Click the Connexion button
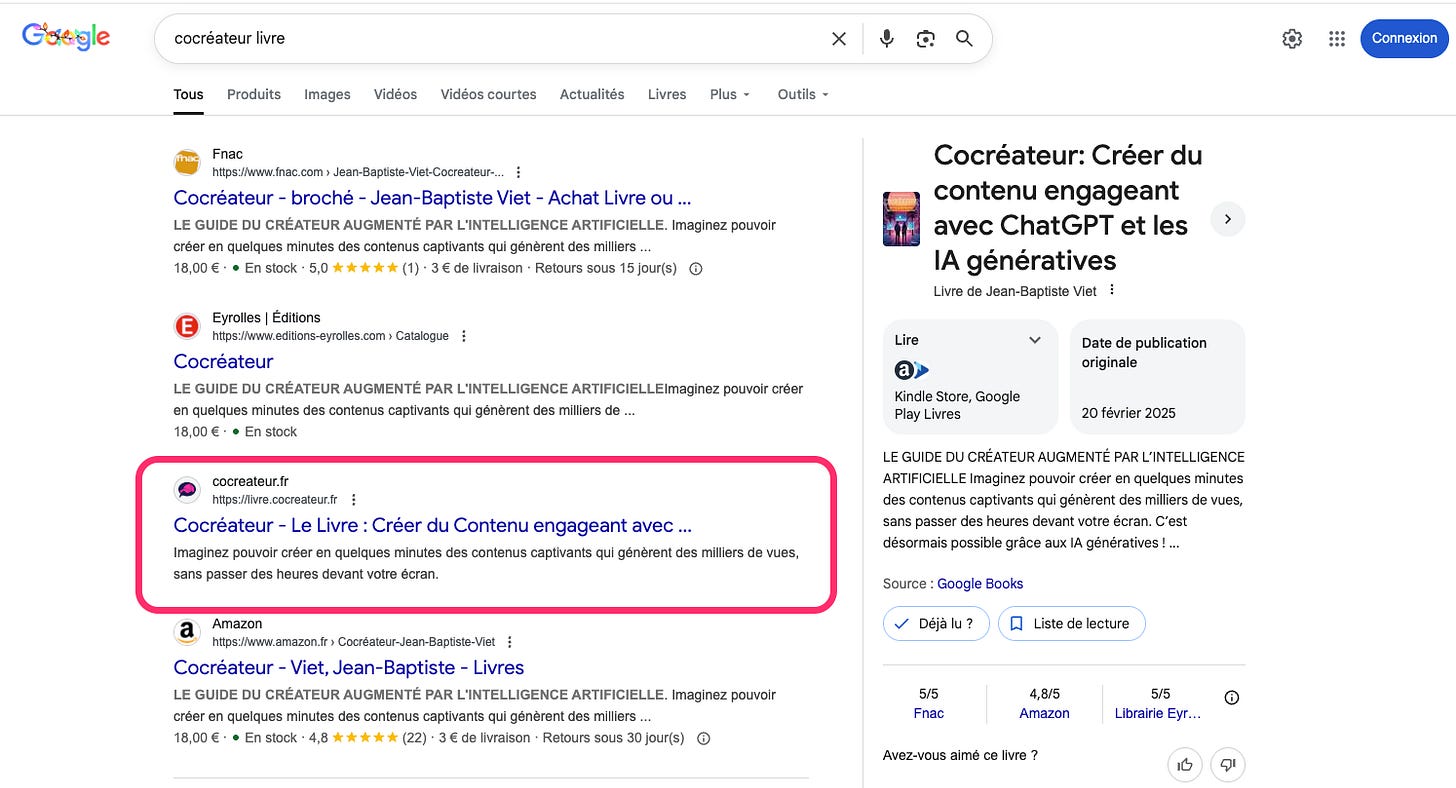The width and height of the screenshot is (1456, 788). click(1404, 38)
